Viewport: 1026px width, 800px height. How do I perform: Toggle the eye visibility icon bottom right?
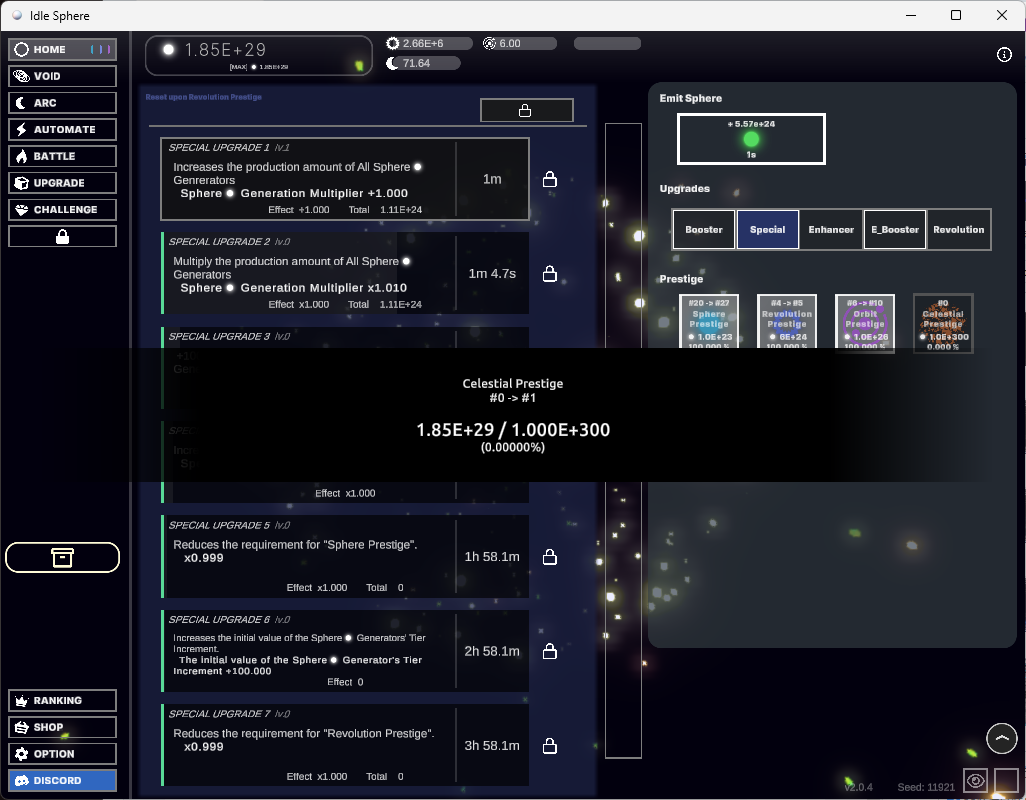click(x=975, y=780)
